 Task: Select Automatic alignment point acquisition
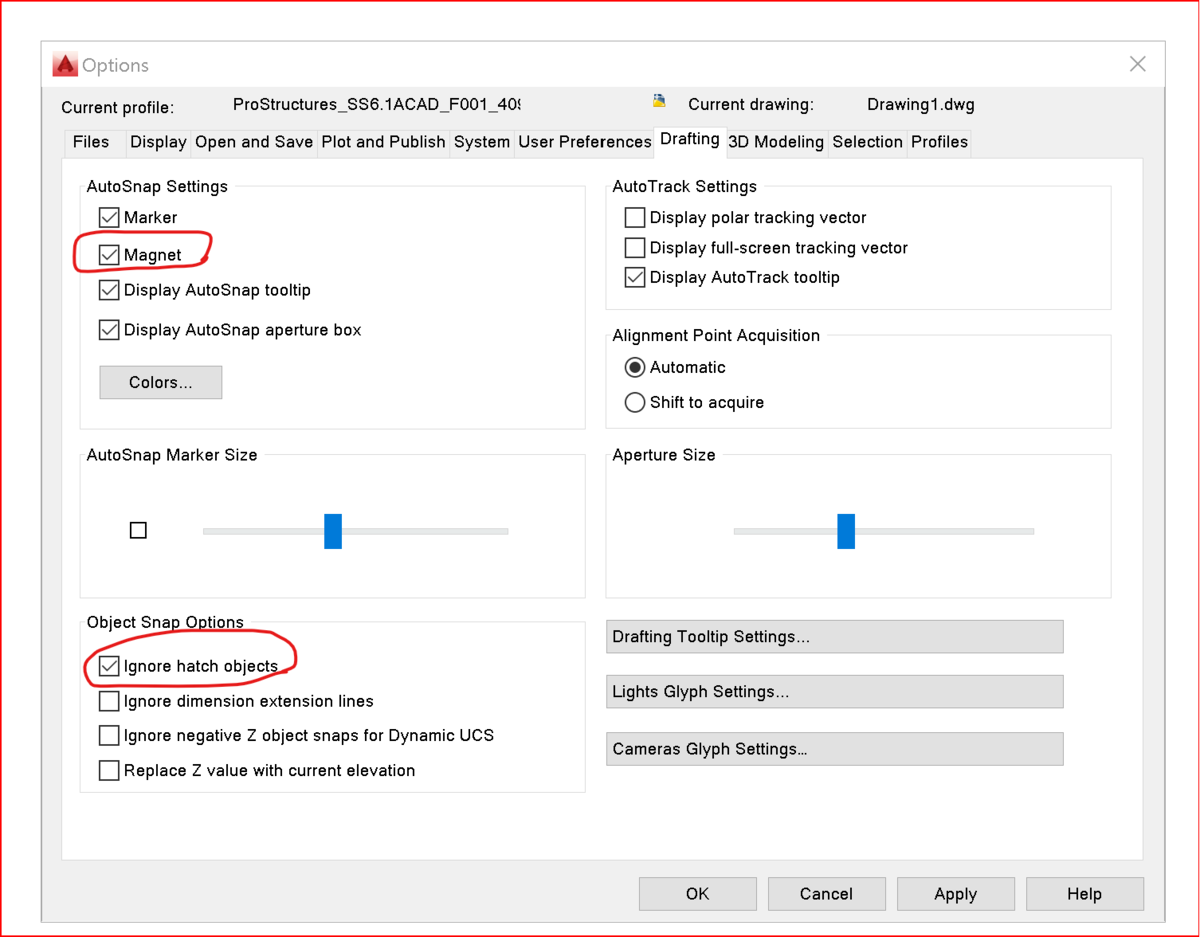tap(635, 367)
